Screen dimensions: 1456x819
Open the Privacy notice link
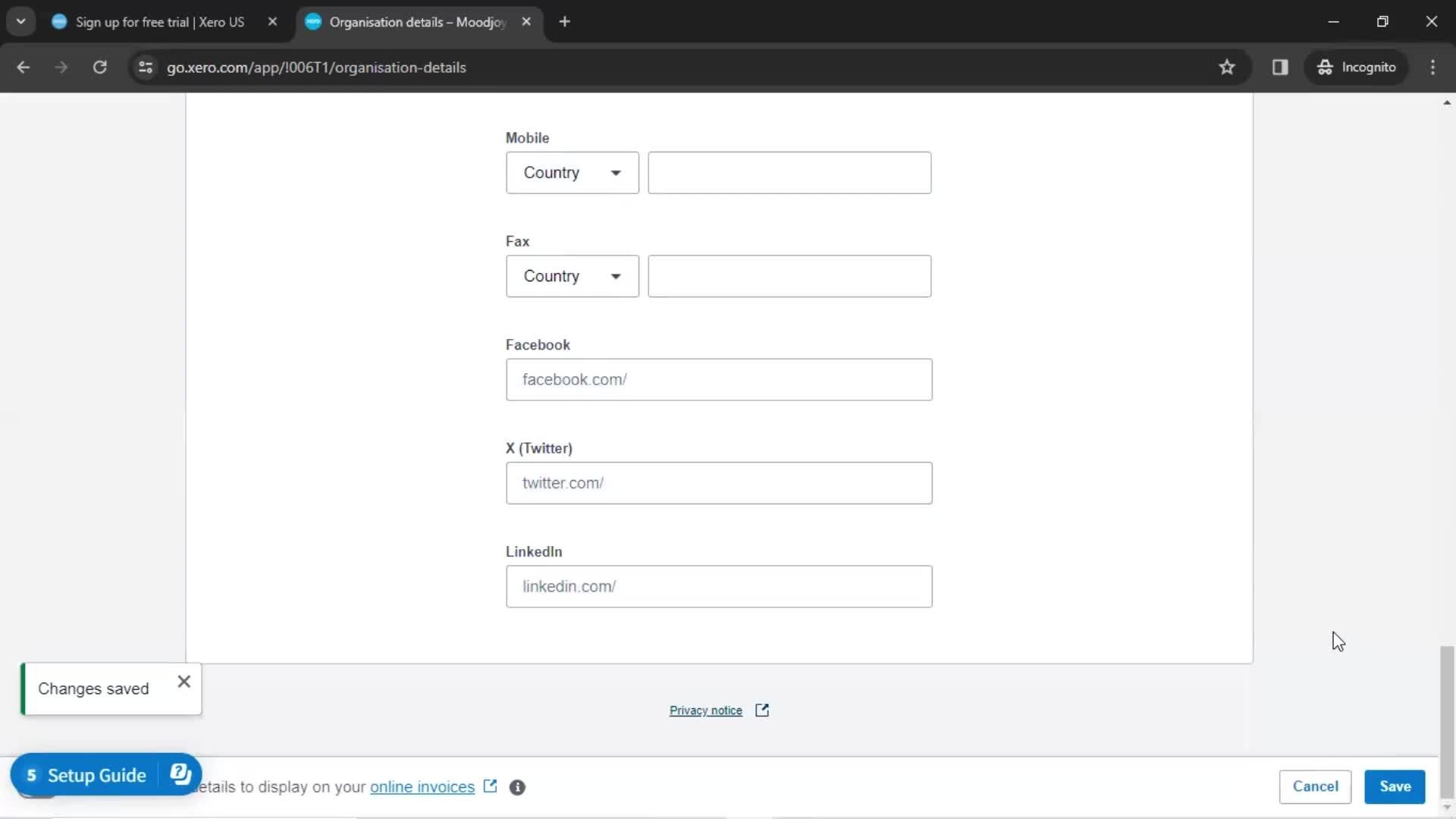point(705,711)
